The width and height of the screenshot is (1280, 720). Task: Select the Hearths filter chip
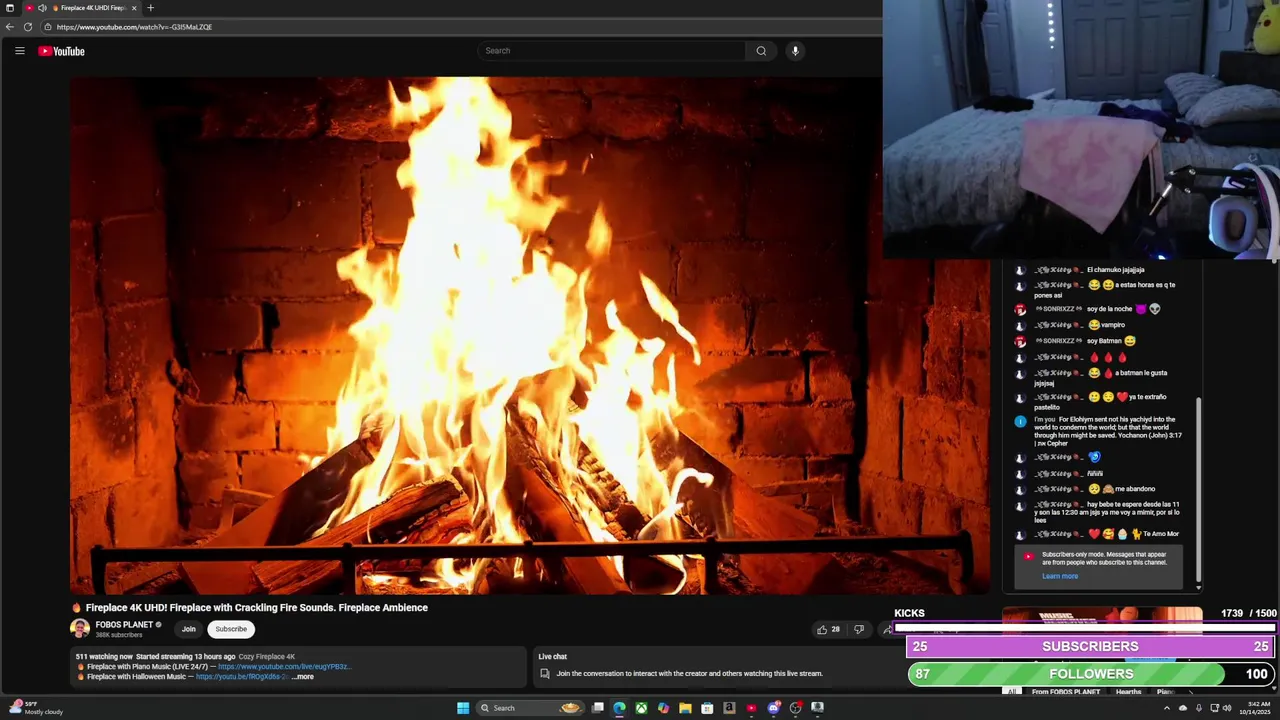pos(1129,692)
